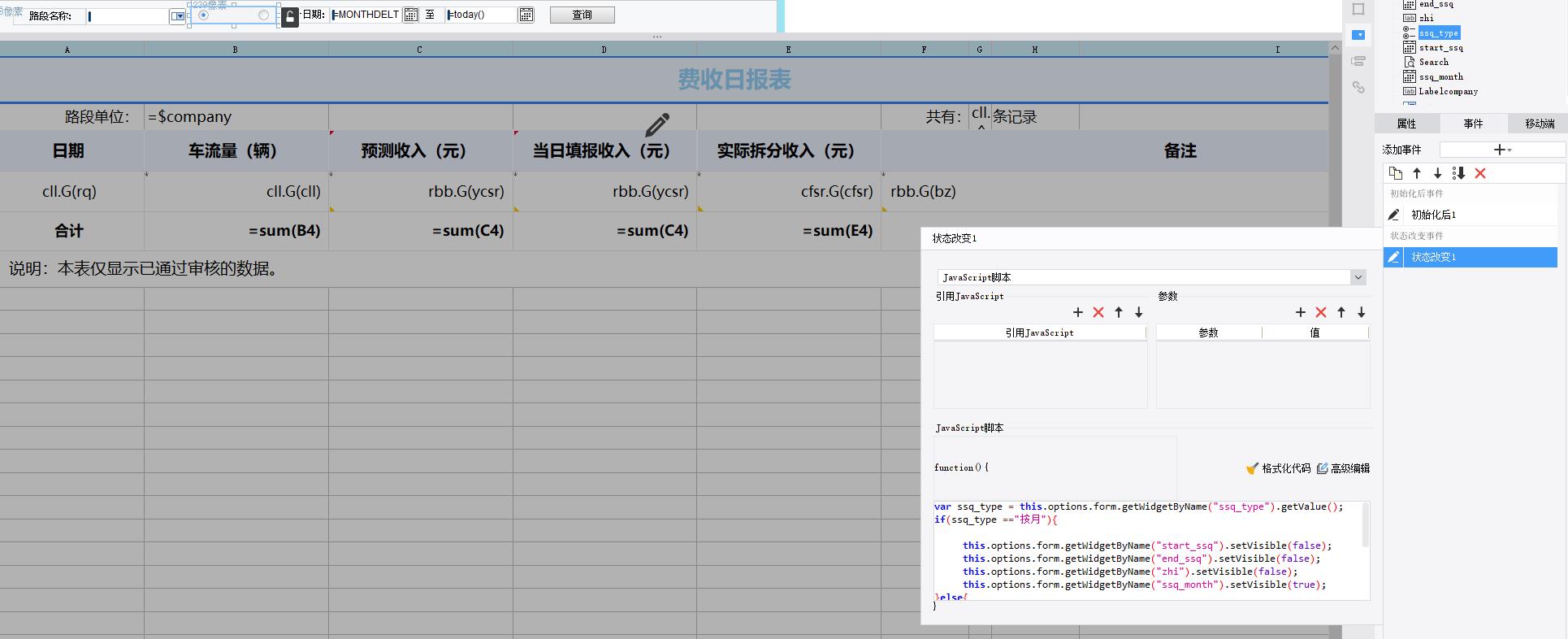Viewport: 1568px width, 639px height.
Task: Move referenced JavaScript down
Action: 1139,312
